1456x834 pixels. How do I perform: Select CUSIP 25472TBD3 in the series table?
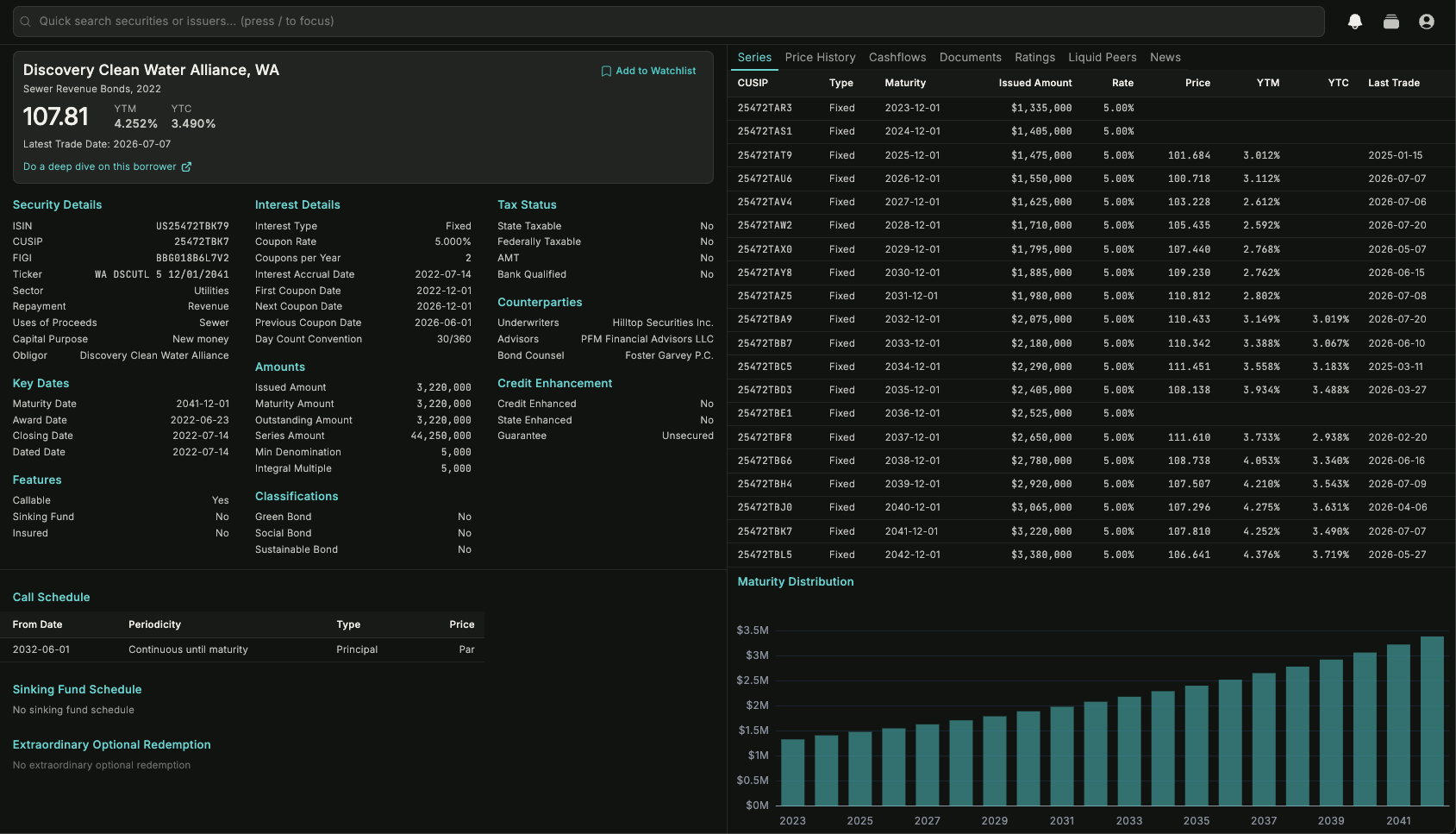click(765, 390)
